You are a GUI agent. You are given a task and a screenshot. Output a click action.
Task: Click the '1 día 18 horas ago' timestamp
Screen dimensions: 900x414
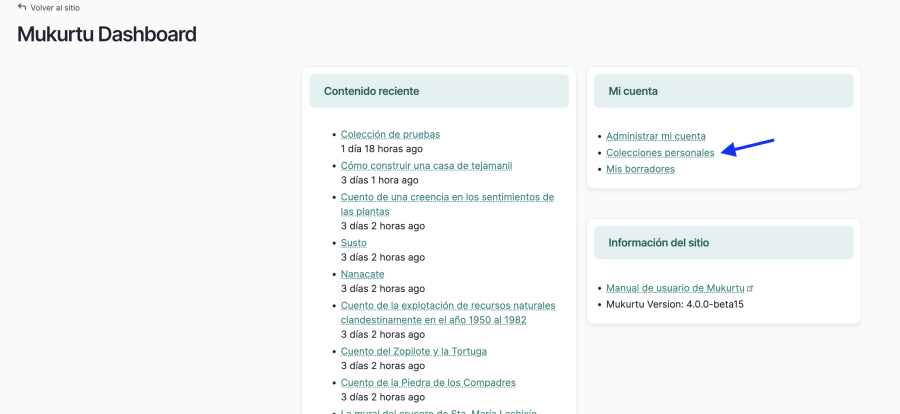pos(382,149)
